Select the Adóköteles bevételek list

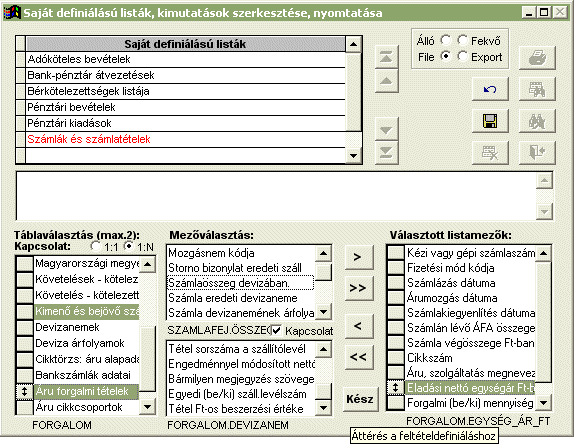point(185,59)
